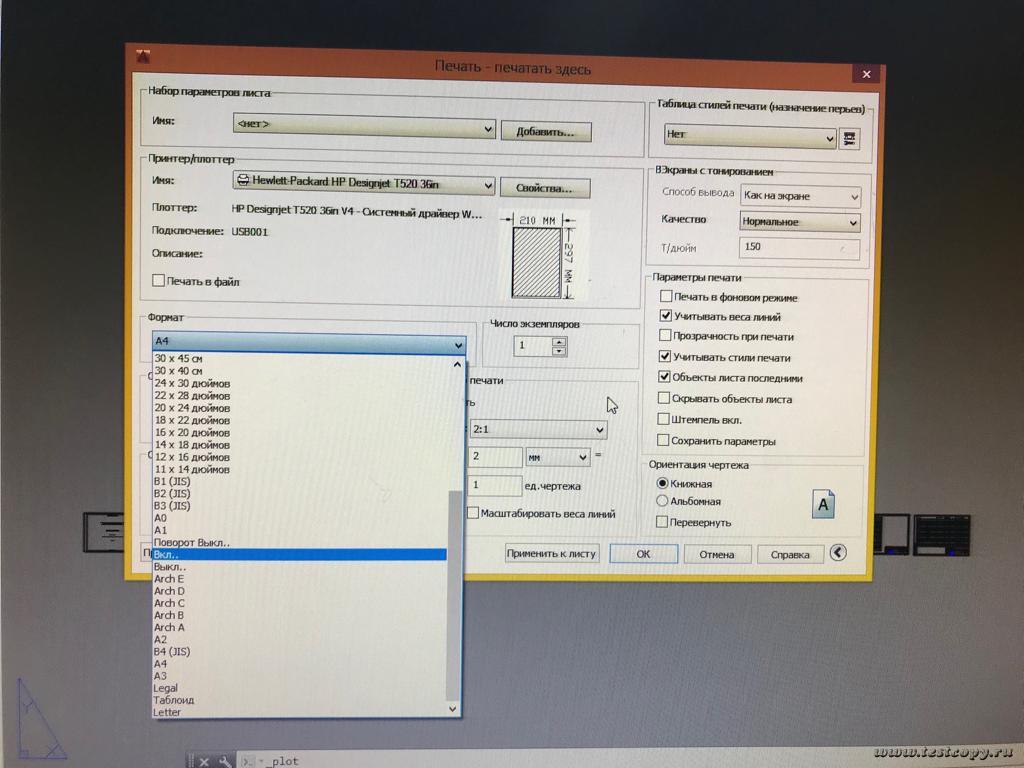Select the 'Альбомная' orientation radio button
The image size is (1024, 768).
(x=662, y=501)
